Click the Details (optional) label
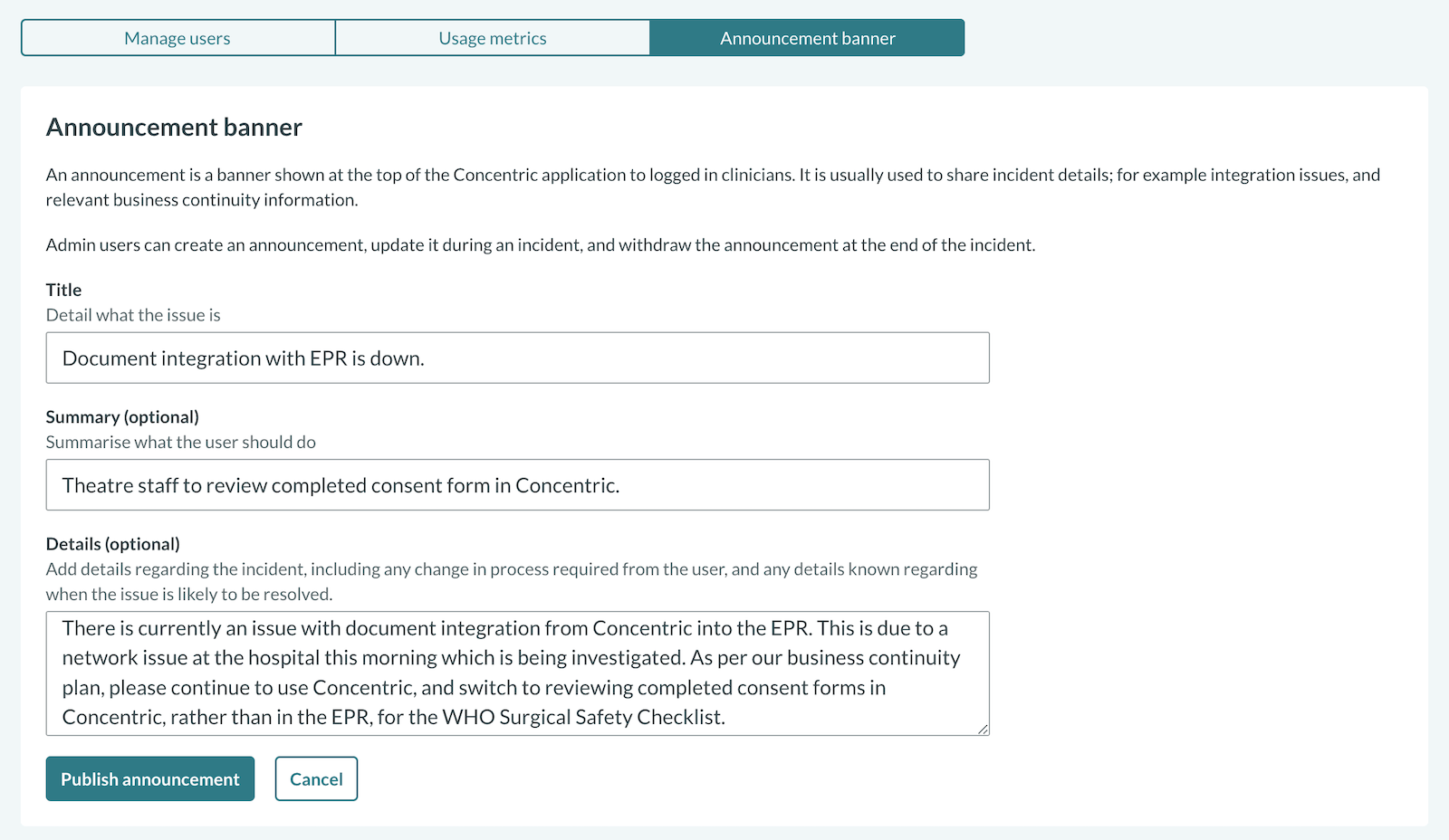 [112, 543]
